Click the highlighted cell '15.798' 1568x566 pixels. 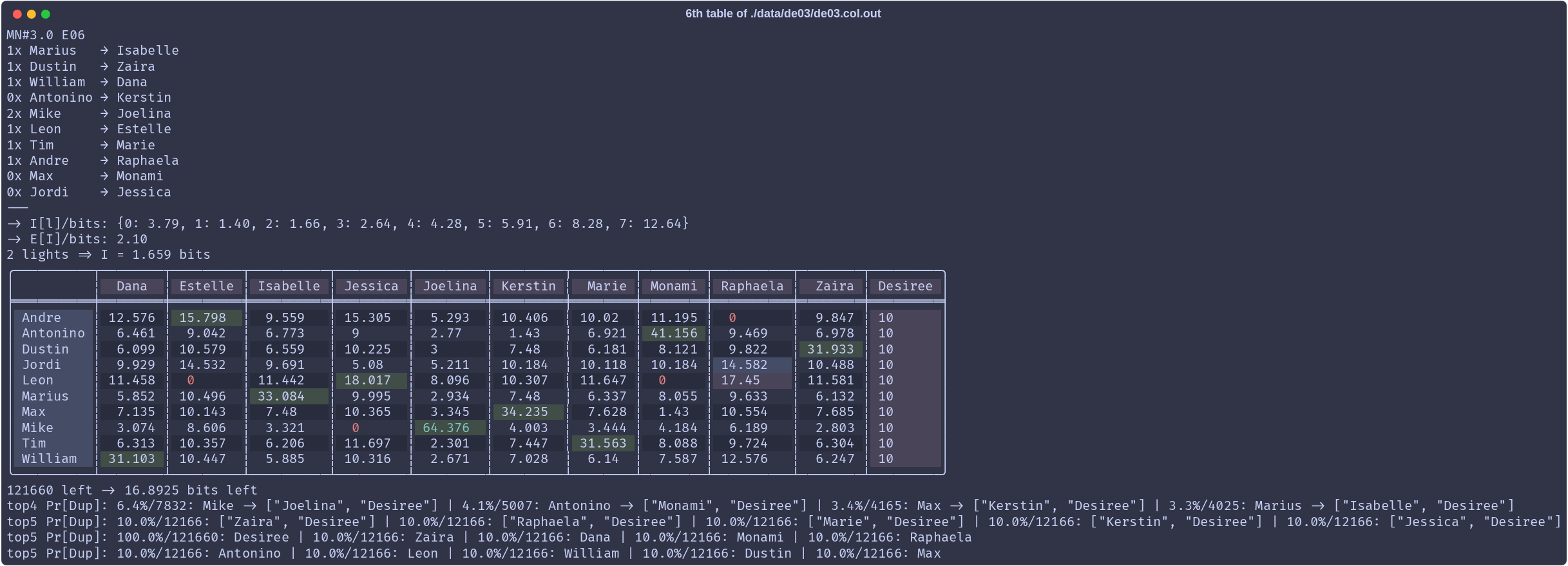click(207, 317)
